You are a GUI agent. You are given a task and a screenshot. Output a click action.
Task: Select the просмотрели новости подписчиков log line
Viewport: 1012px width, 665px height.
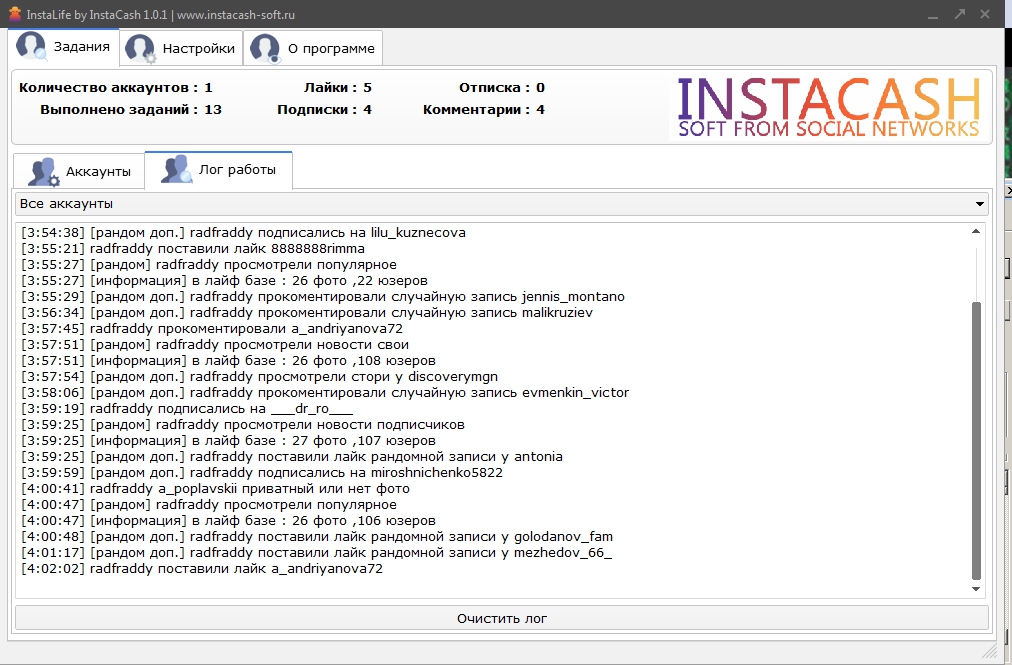tap(243, 425)
